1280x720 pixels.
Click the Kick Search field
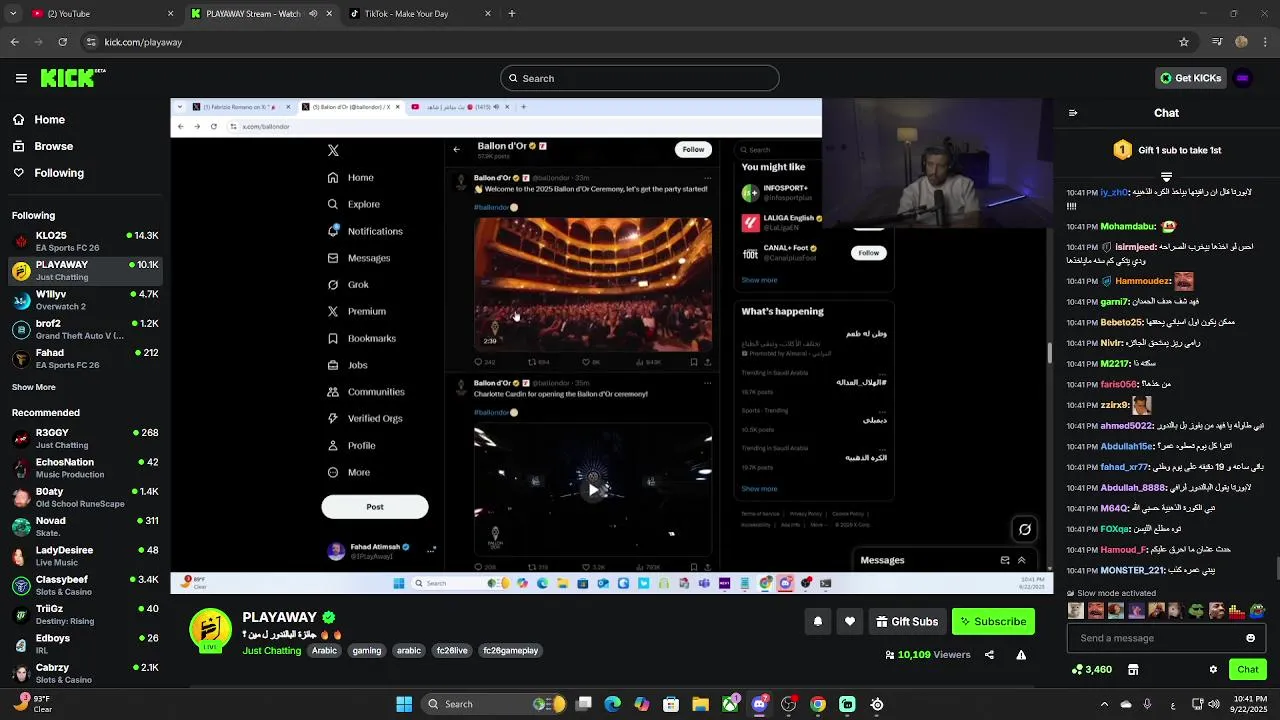pyautogui.click(x=640, y=78)
